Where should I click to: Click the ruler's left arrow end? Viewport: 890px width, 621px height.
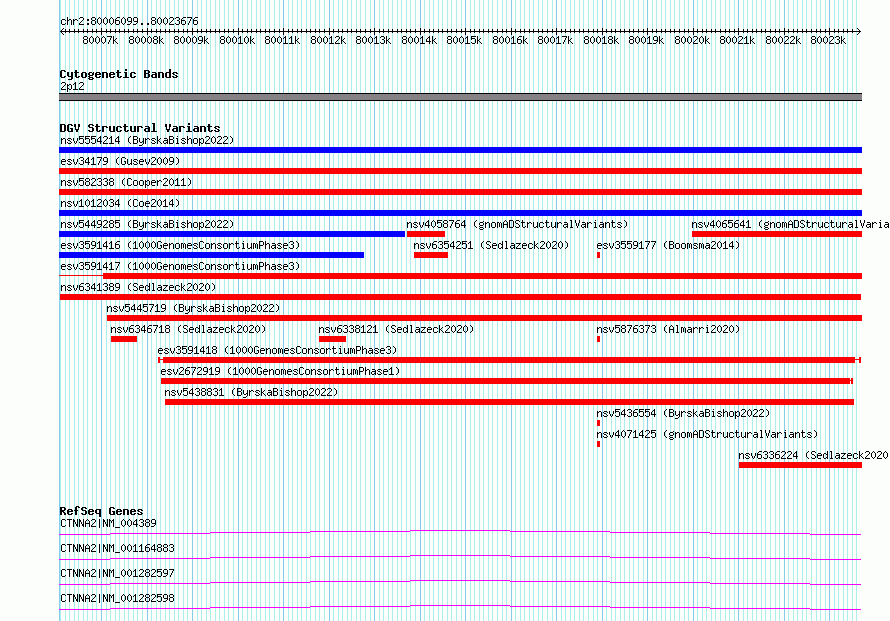[62, 32]
